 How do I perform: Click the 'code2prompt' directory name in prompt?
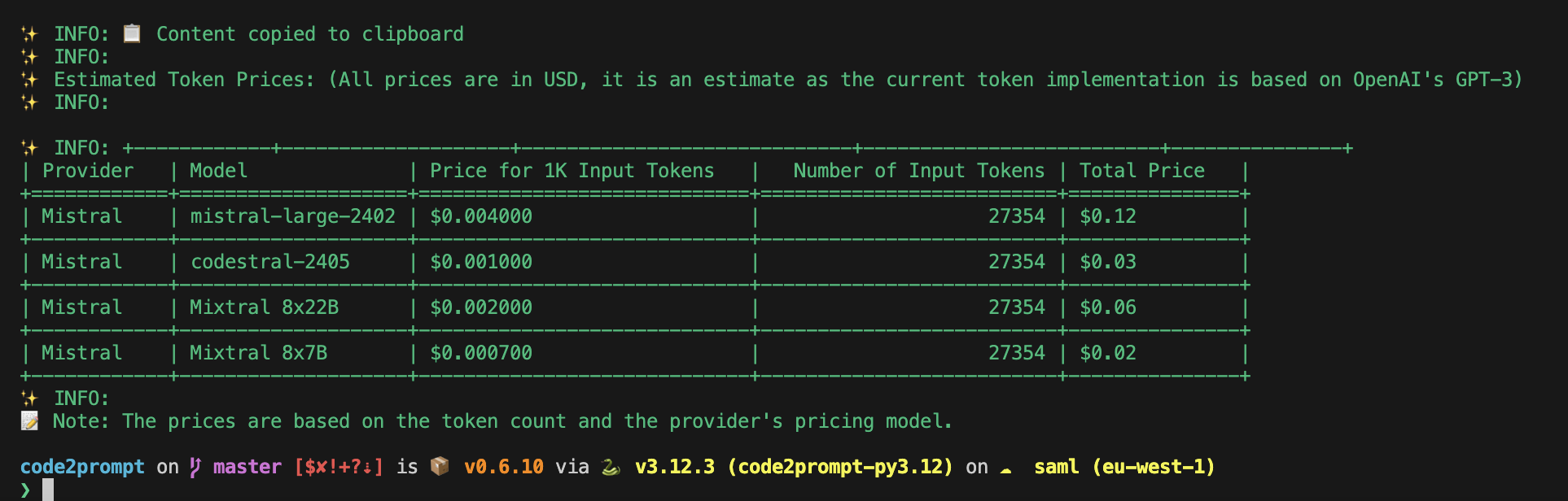(x=82, y=467)
